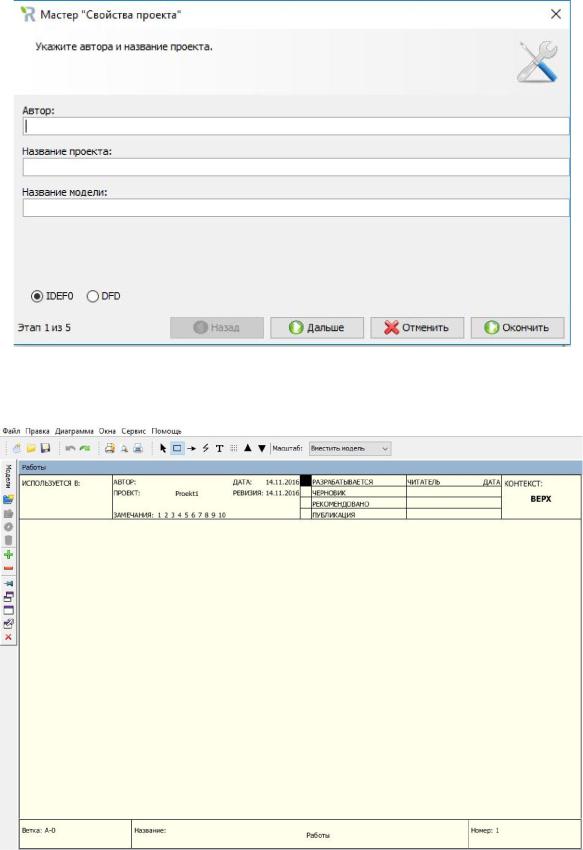Select the cursor pointer tool
583x850 pixels.
click(x=163, y=448)
